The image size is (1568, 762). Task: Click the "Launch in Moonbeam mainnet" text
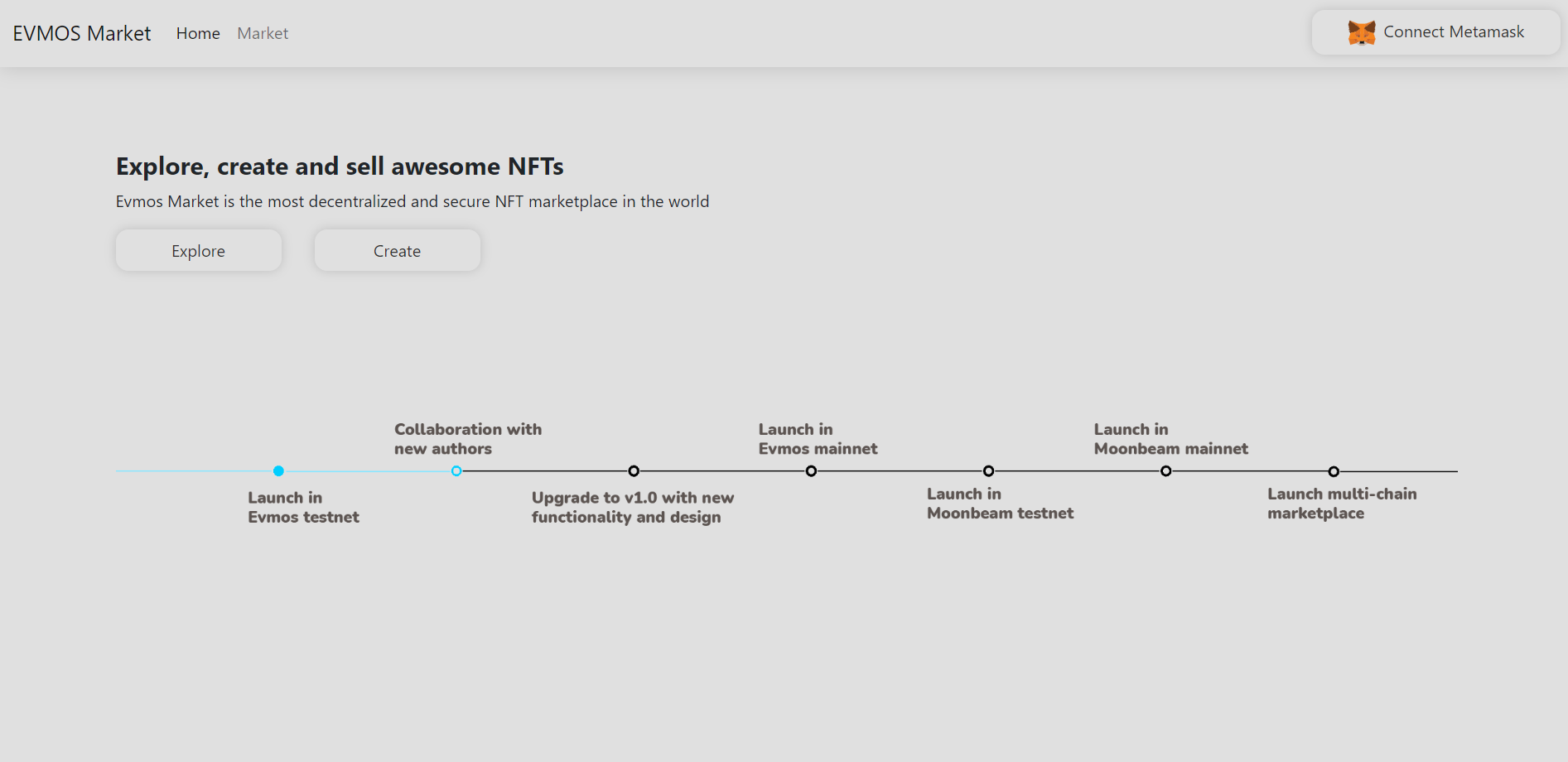click(1170, 439)
